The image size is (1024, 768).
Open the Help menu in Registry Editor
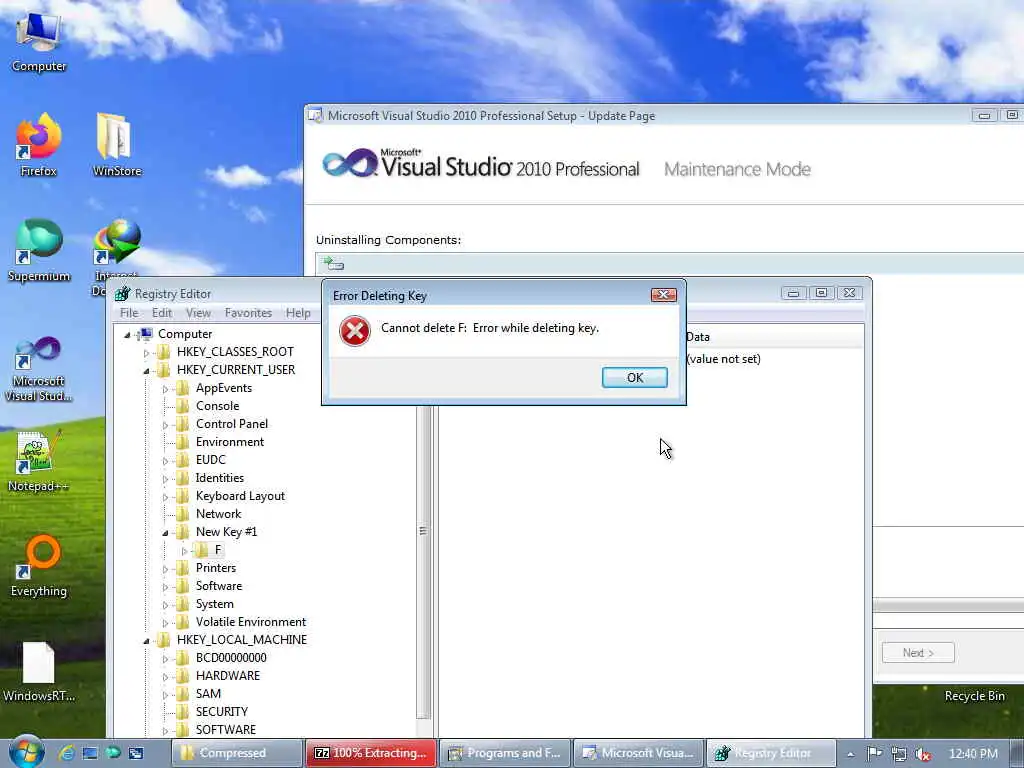click(298, 313)
